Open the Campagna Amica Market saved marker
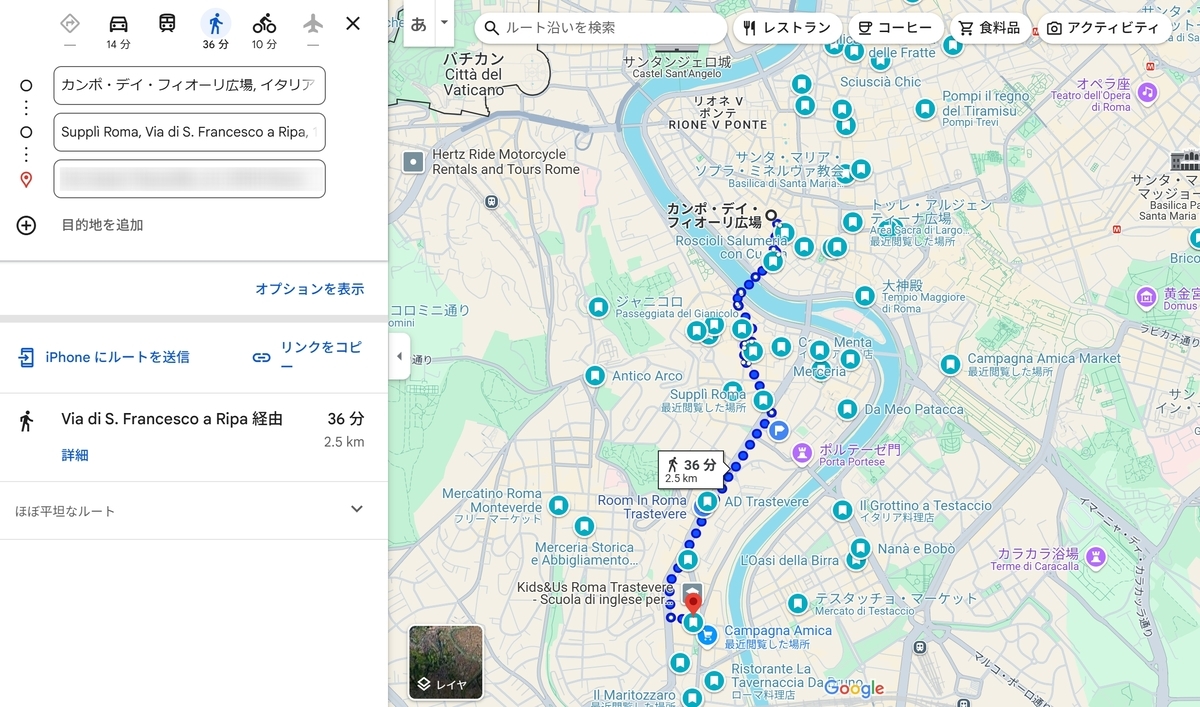This screenshot has height=707, width=1200. (949, 364)
